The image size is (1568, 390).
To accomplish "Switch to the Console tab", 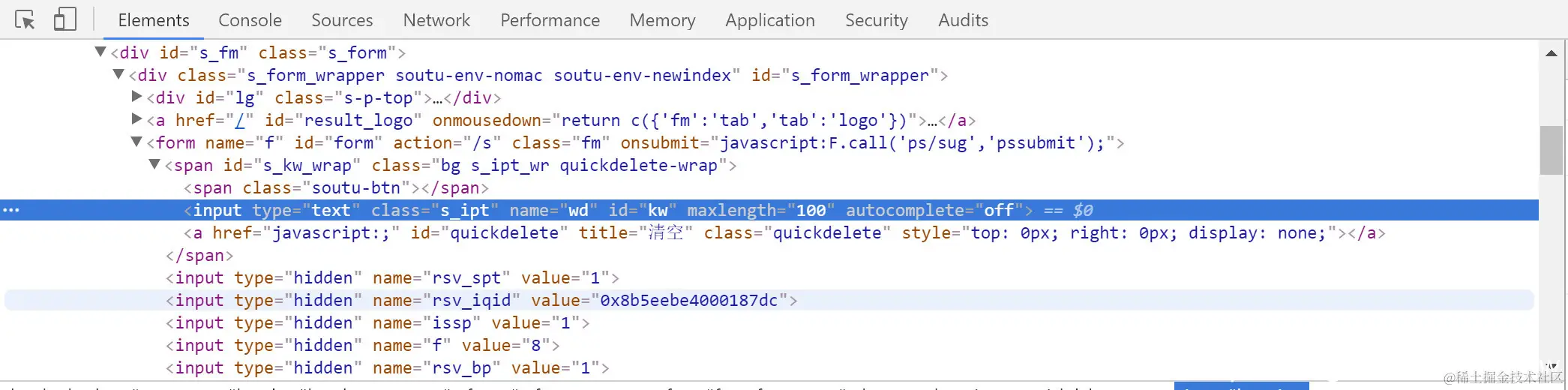I will tap(250, 20).
